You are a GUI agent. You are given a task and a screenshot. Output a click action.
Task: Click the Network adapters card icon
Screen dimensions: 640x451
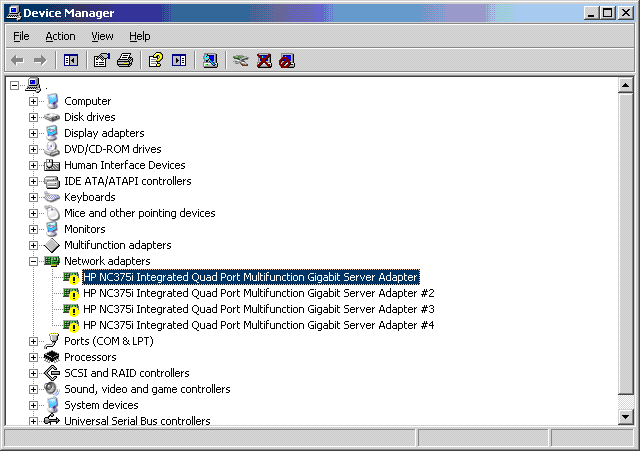52,261
